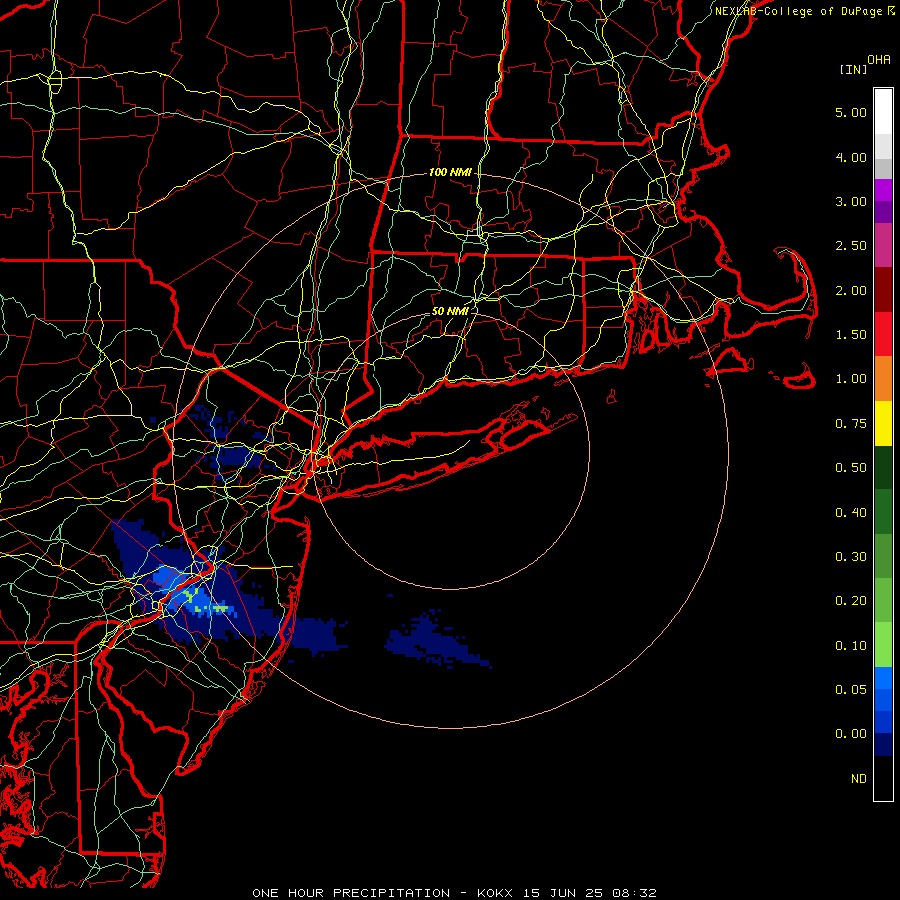900x900 pixels.
Task: Select the darkest green swatch near 0.50
Action: click(x=883, y=468)
